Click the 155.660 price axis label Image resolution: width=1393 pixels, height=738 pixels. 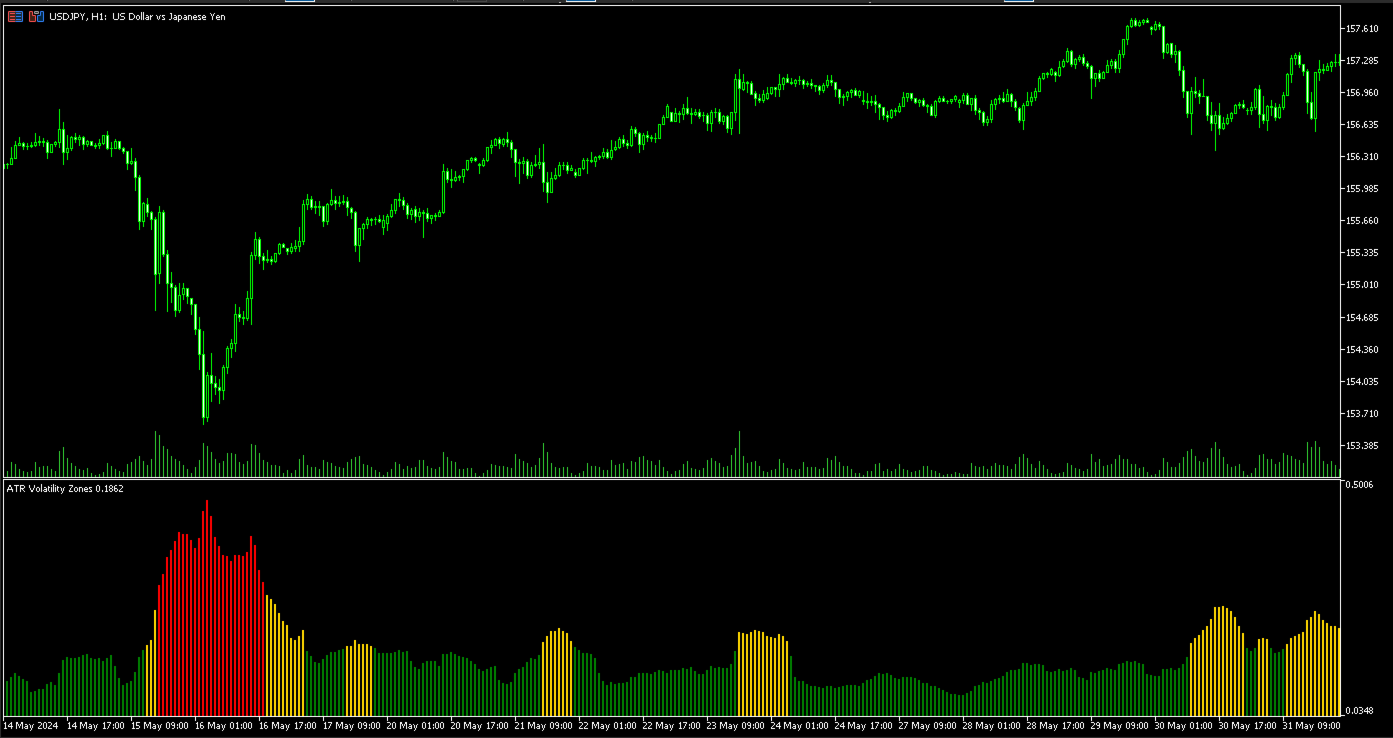(1363, 220)
